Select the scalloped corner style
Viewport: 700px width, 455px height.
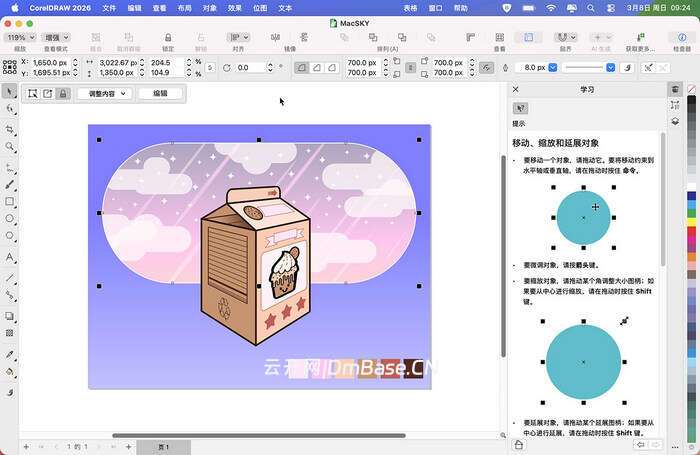tap(317, 67)
